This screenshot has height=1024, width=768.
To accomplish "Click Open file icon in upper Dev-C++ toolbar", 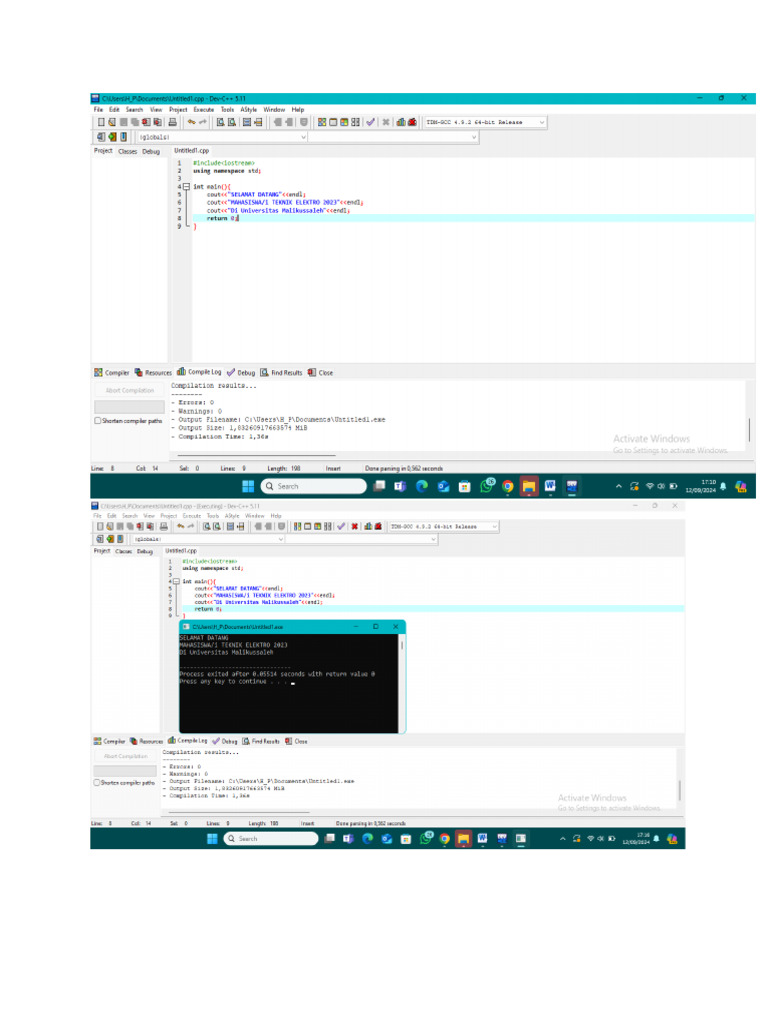I will pyautogui.click(x=112, y=122).
